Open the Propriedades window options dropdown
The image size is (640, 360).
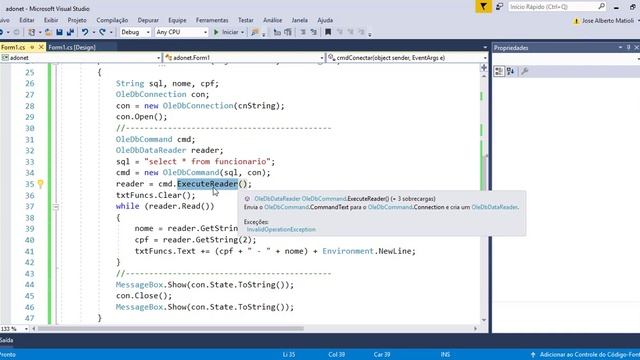click(620, 48)
